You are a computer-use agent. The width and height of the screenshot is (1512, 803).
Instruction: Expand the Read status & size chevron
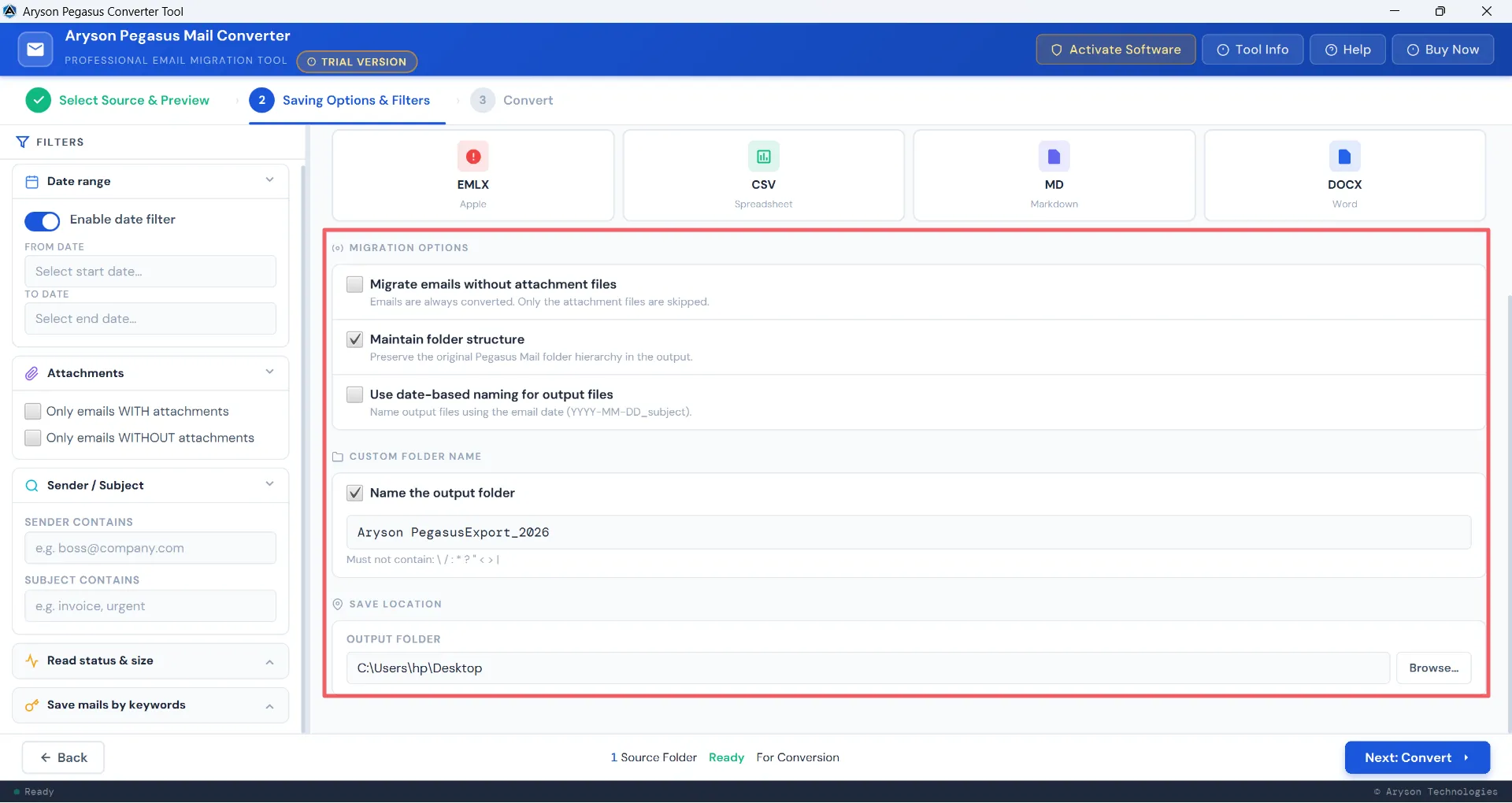coord(270,662)
